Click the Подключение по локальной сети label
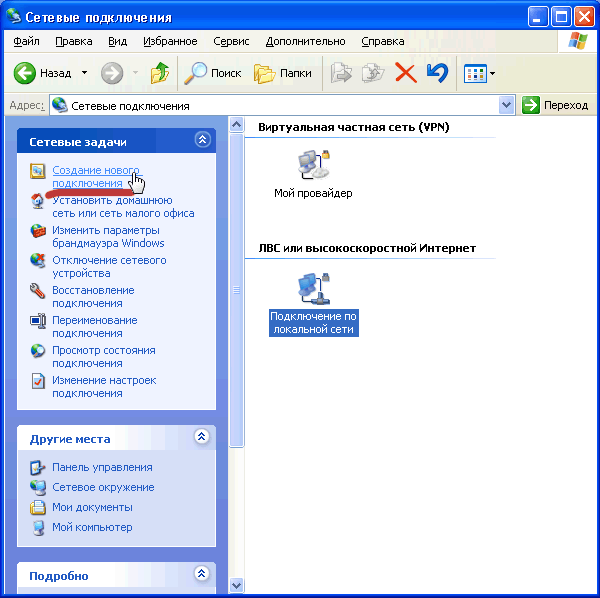 [x=314, y=323]
